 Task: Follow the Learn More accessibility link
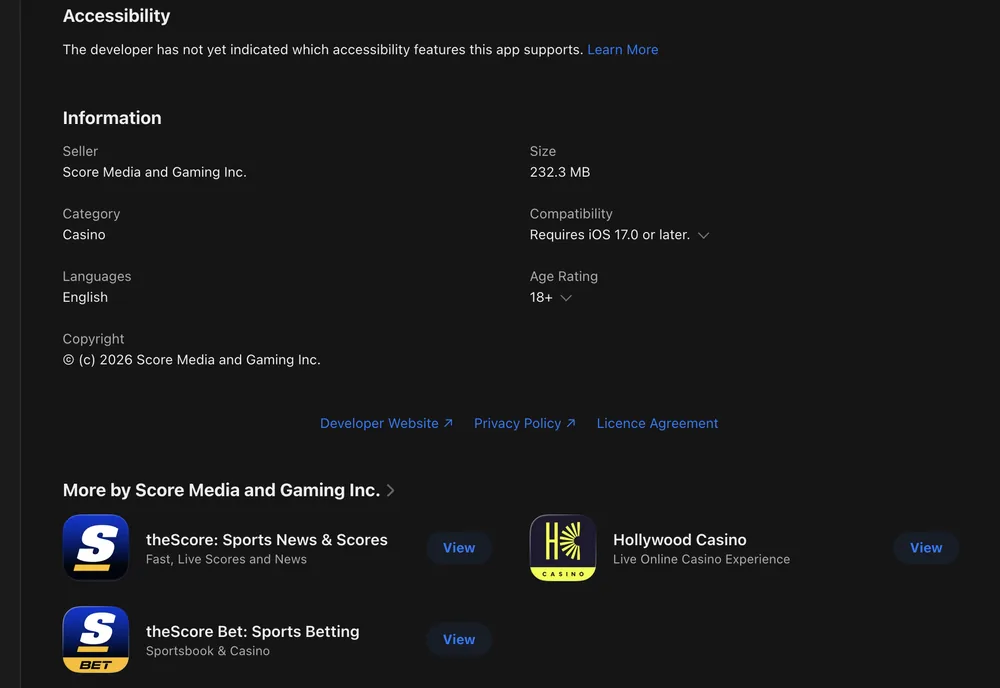pos(622,50)
